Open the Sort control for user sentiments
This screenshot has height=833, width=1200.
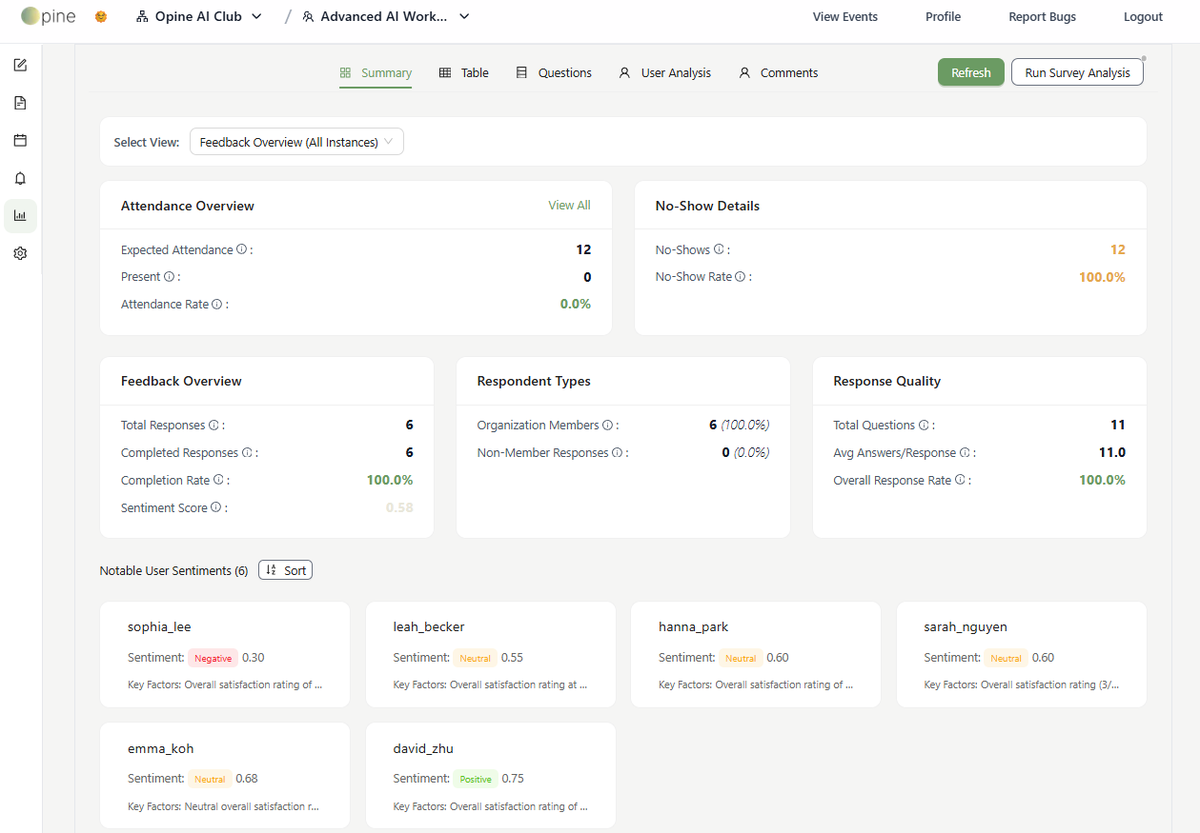click(286, 570)
